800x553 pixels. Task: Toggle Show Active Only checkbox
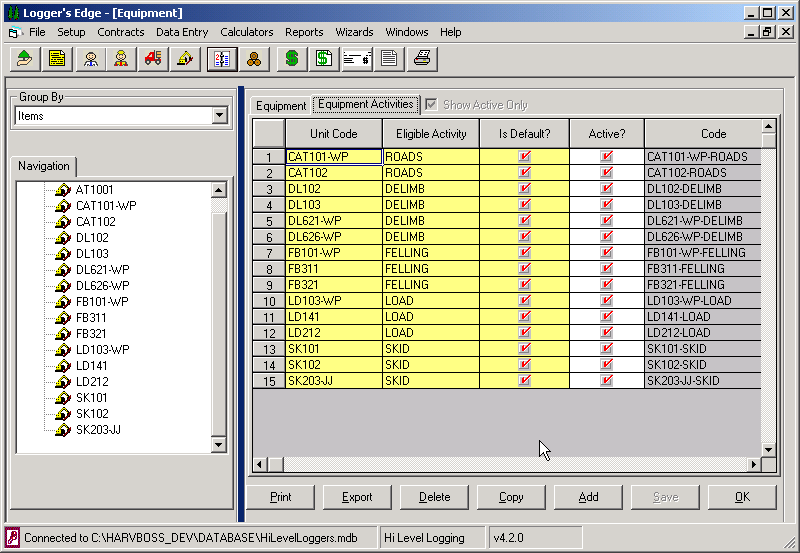click(431, 105)
